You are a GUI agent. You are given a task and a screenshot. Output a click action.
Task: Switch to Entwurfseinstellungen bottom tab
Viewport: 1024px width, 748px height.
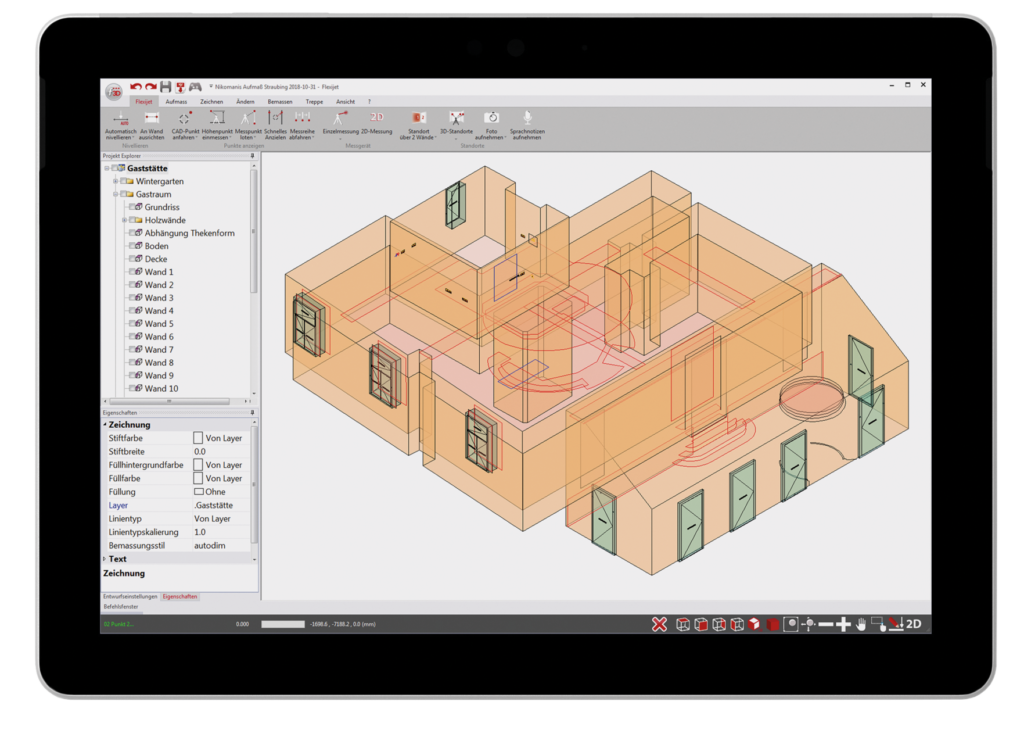(x=130, y=597)
